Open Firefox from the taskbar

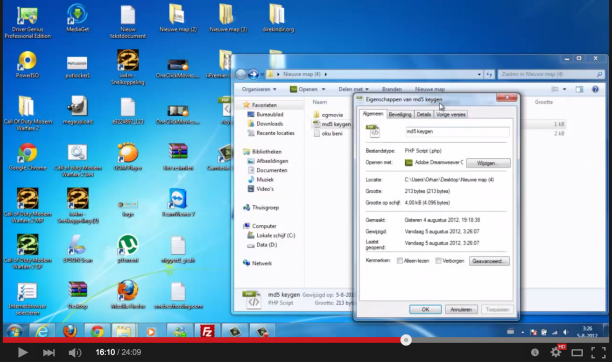click(x=69, y=331)
